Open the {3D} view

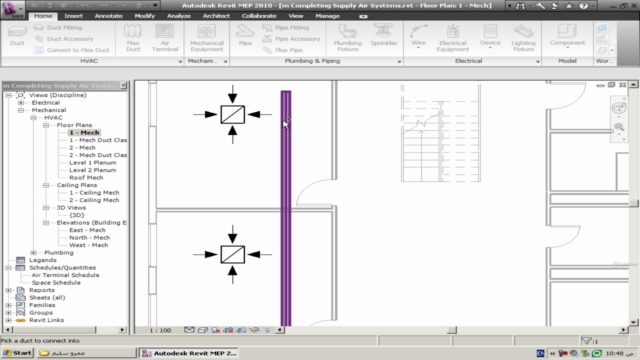point(77,215)
